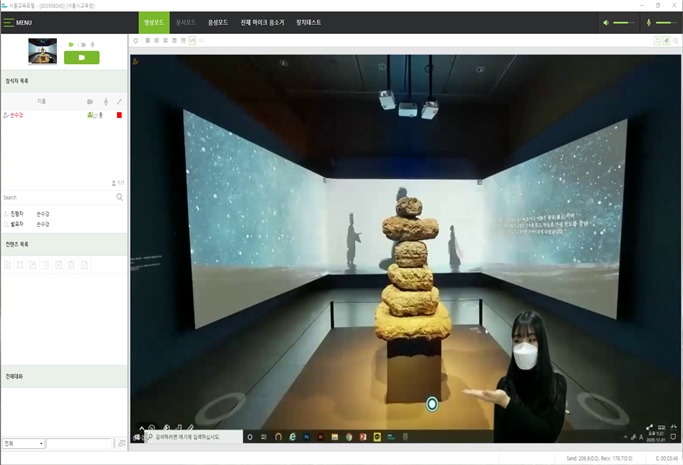Switch to the 영상모드 tab

tap(154, 22)
